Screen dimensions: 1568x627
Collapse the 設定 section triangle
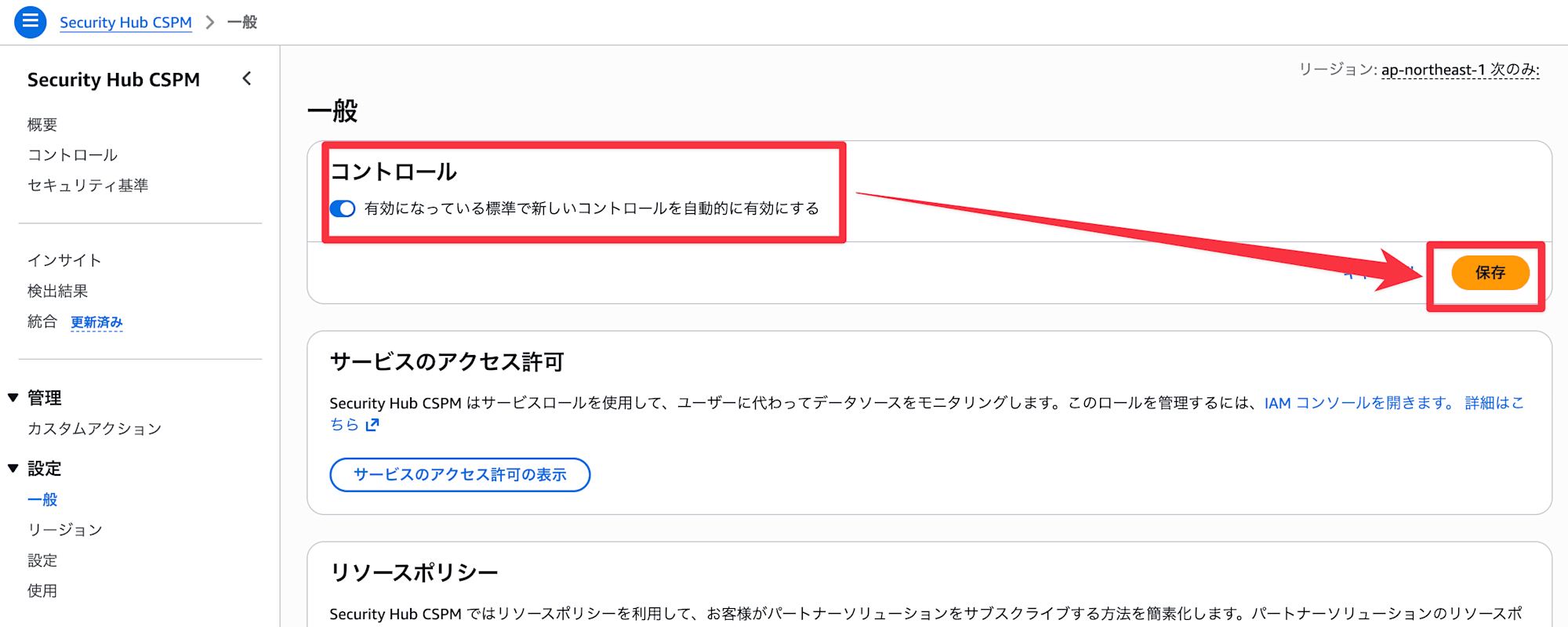(x=13, y=469)
